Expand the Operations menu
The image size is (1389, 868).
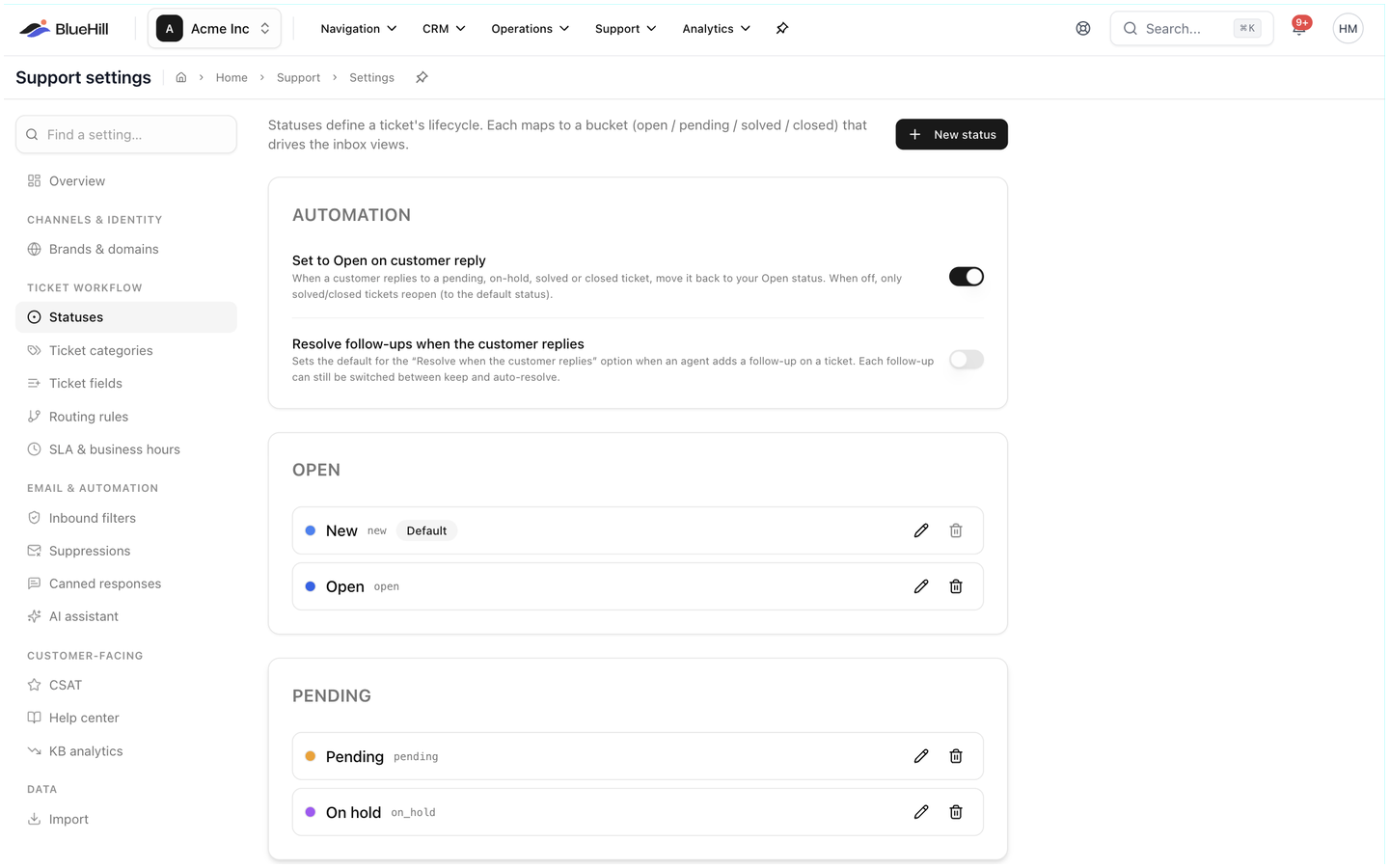point(531,28)
